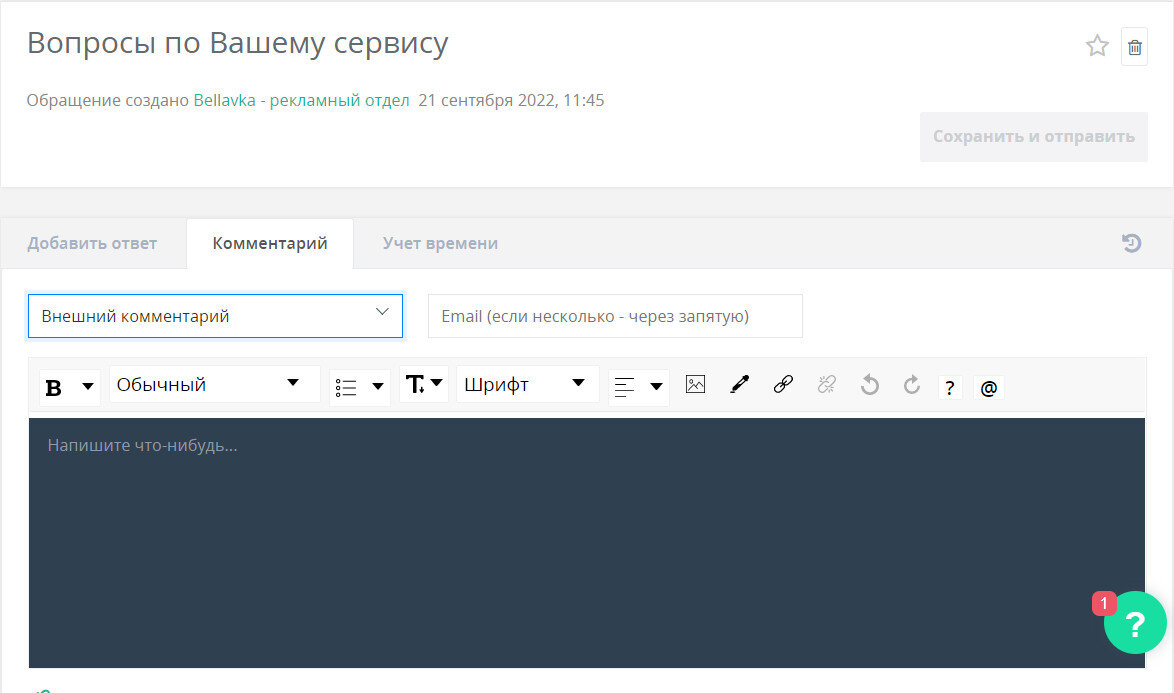Open the comment type dropdown
The height and width of the screenshot is (693, 1174).
click(215, 315)
